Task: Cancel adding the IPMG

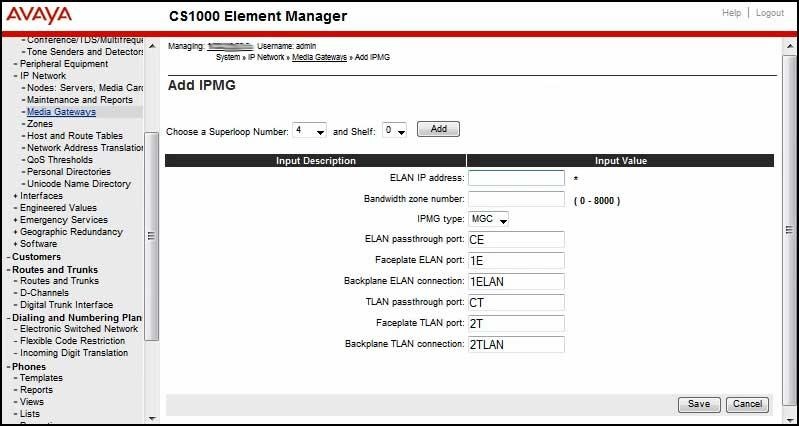Action: tap(747, 404)
